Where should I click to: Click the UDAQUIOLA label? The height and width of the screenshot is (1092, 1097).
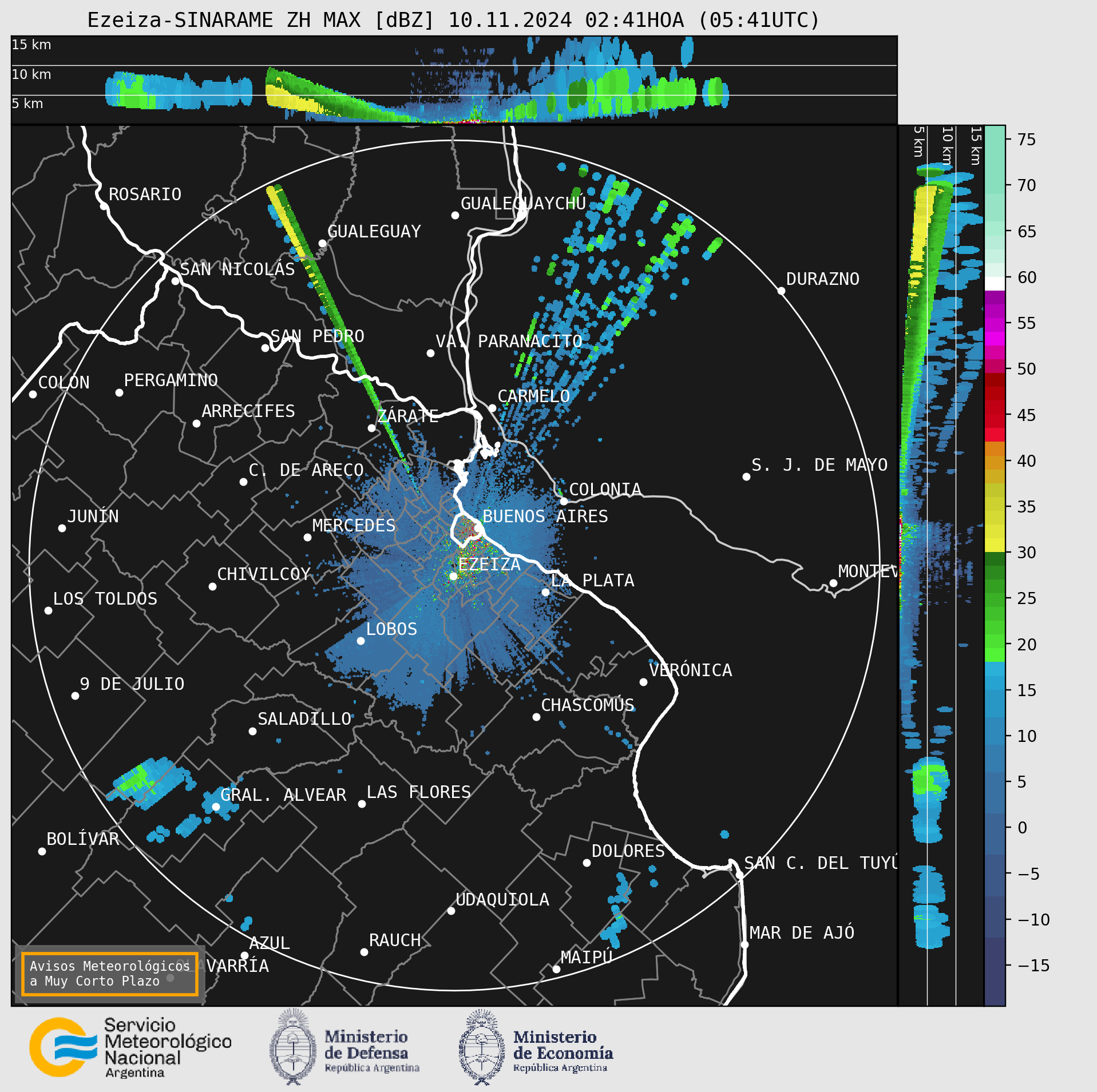click(502, 900)
